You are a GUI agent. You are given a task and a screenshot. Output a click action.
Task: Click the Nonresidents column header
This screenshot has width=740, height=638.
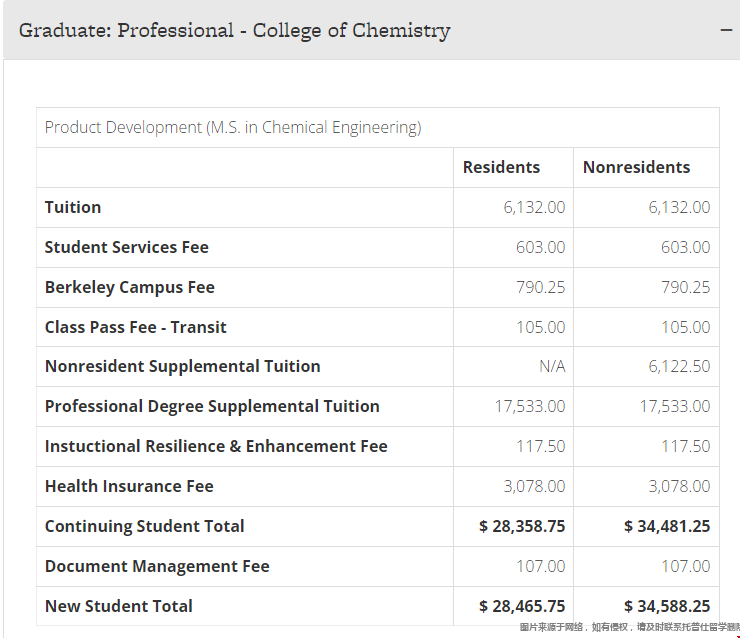tap(636, 167)
